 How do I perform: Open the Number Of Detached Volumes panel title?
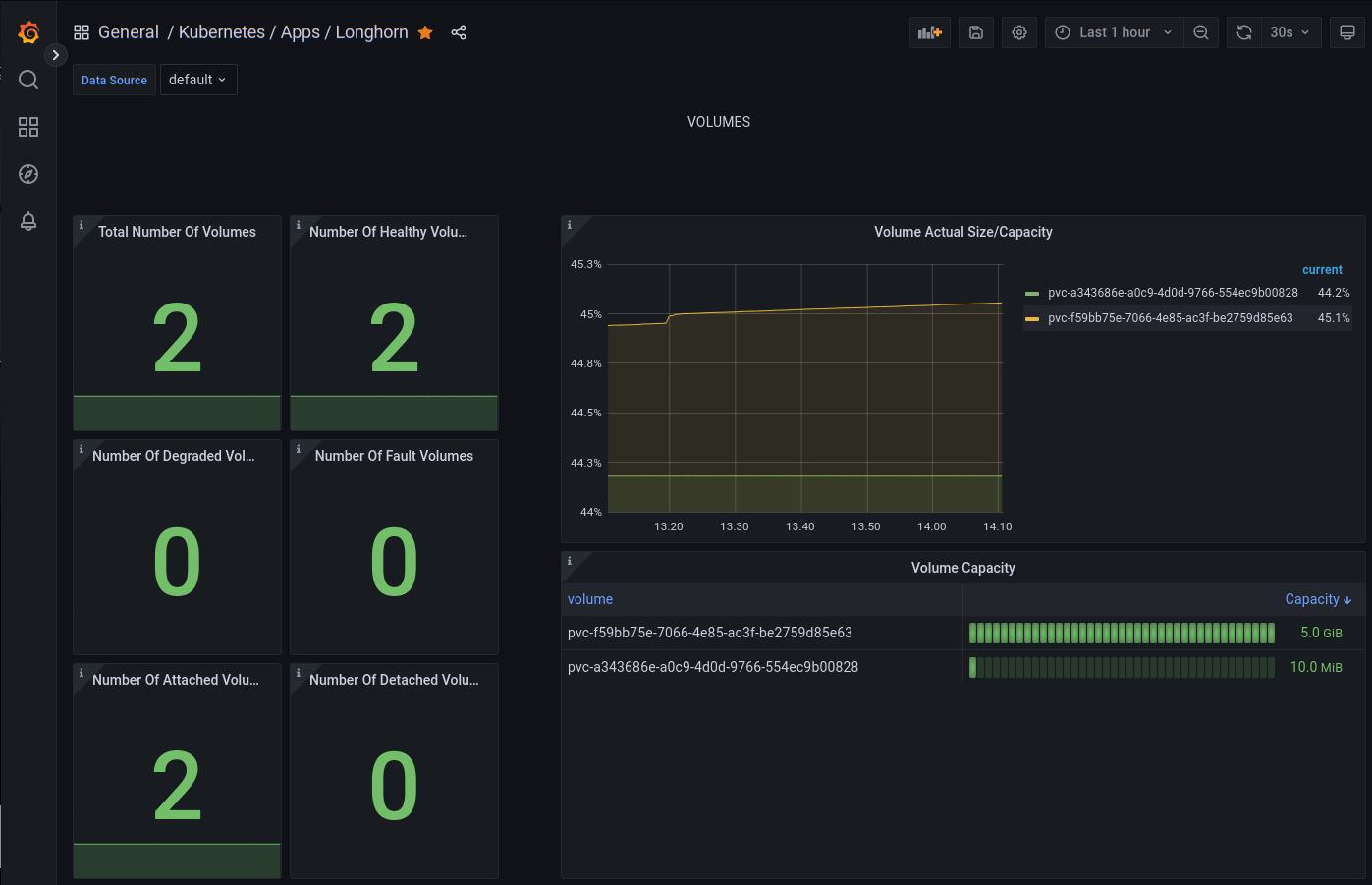click(394, 680)
